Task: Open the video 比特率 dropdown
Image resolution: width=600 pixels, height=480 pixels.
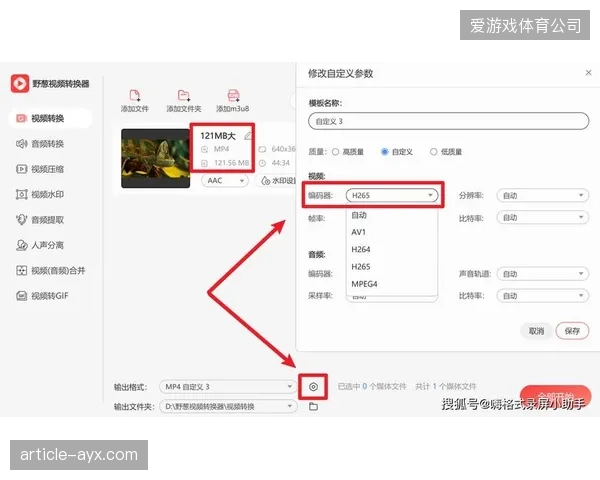Action: tap(542, 218)
